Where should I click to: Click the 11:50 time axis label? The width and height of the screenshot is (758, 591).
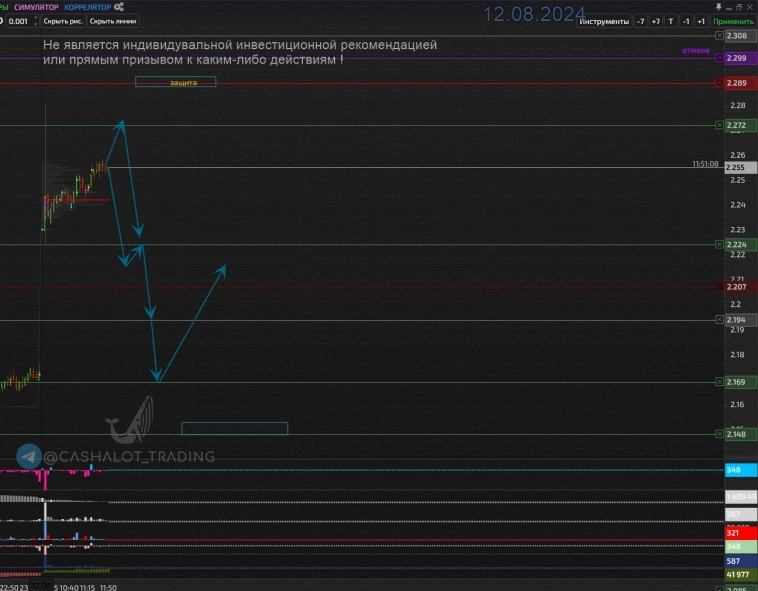[x=108, y=587]
